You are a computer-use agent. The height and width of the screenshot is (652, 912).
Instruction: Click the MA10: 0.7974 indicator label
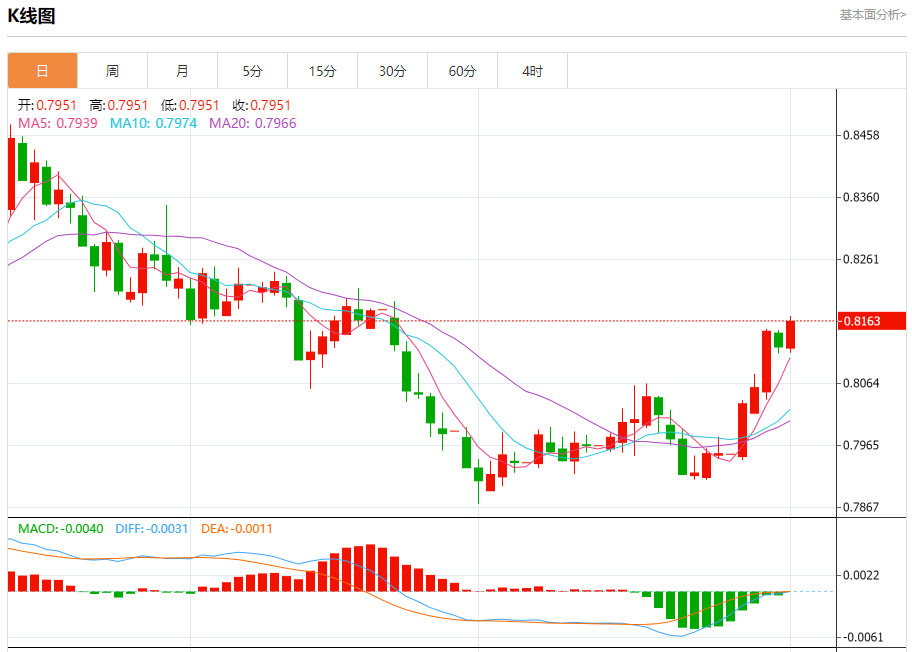point(154,123)
